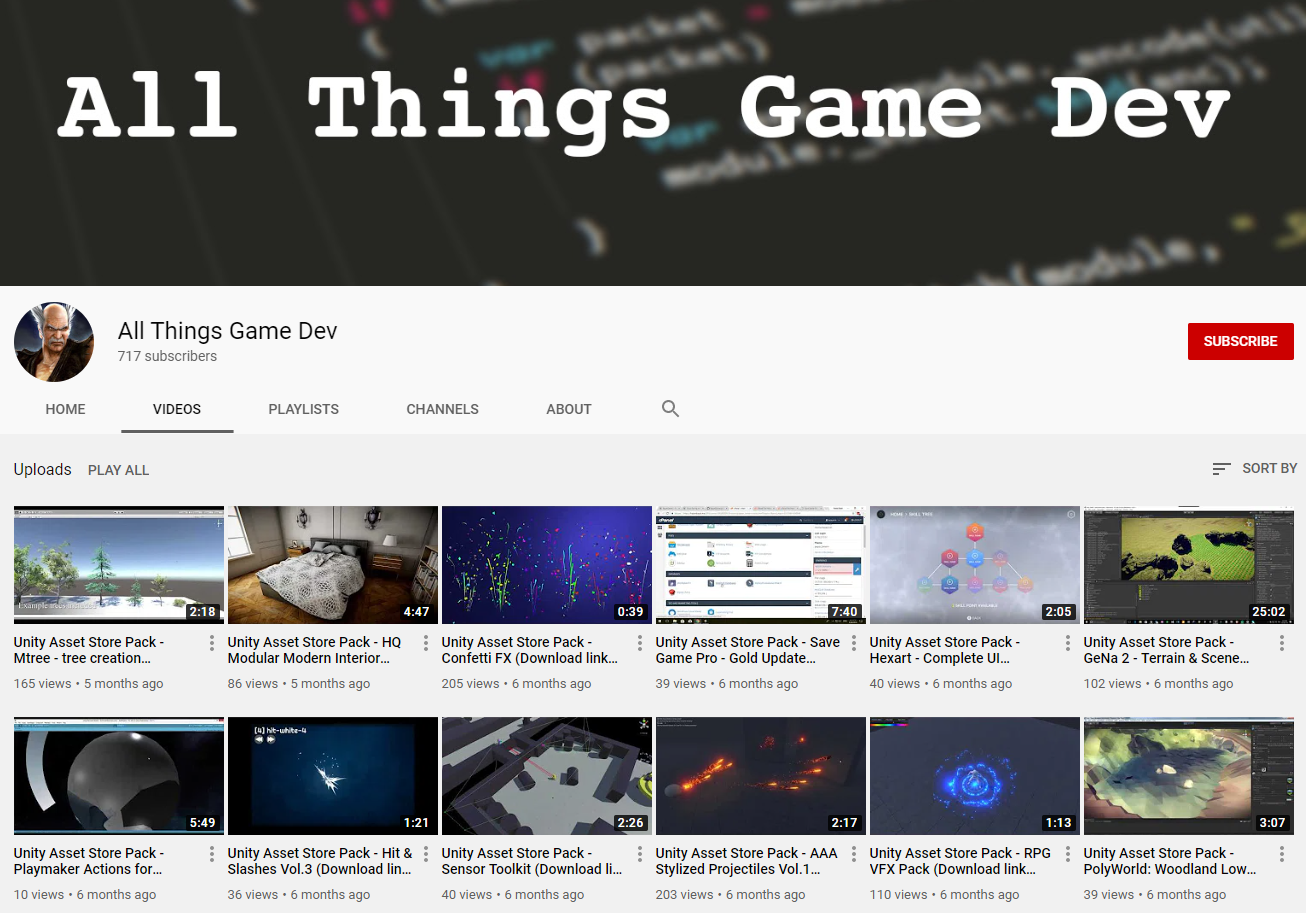Open options menu for Confetti FX video

point(640,643)
